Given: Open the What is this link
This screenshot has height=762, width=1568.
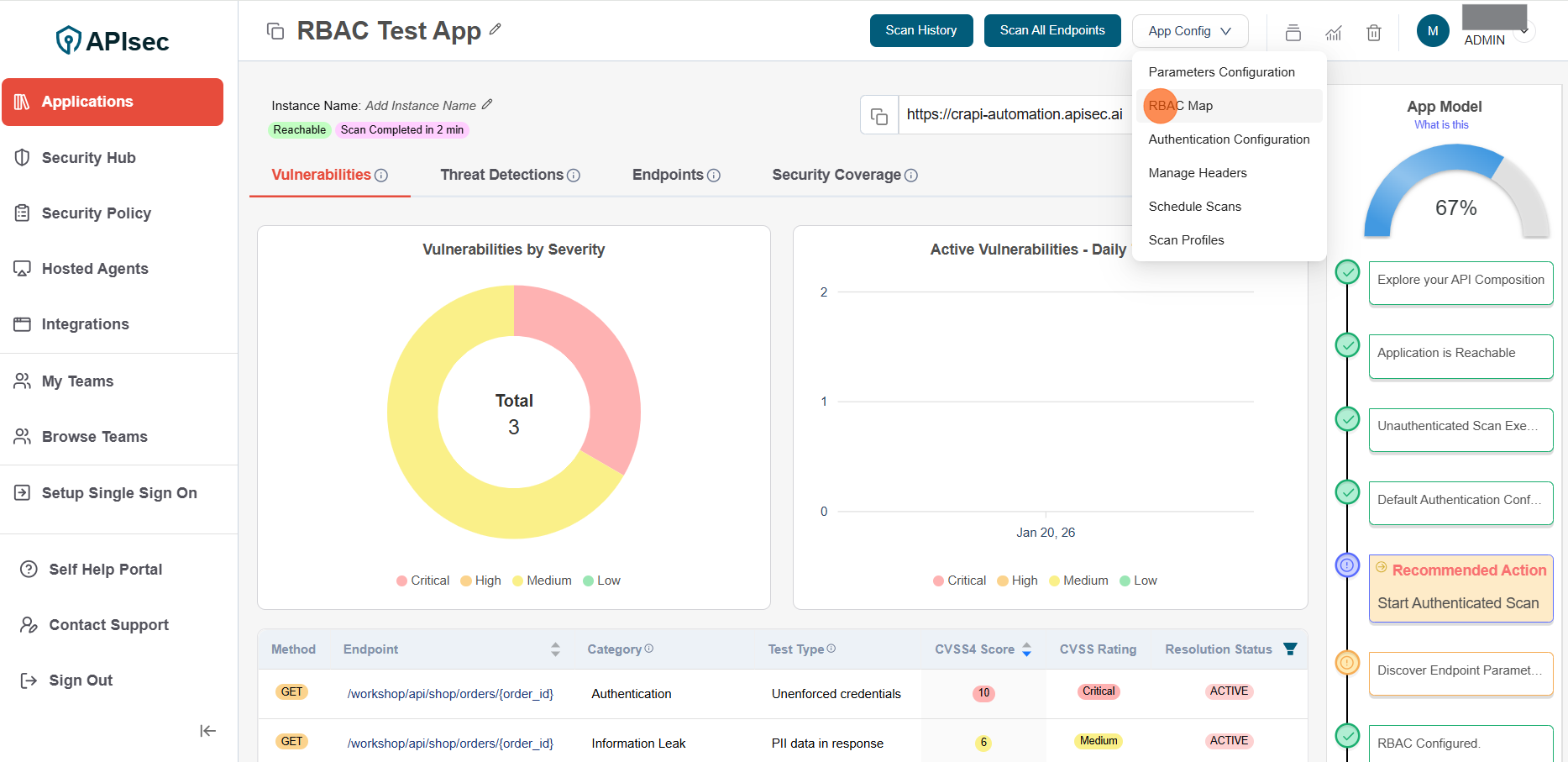Looking at the screenshot, I should click(1441, 125).
